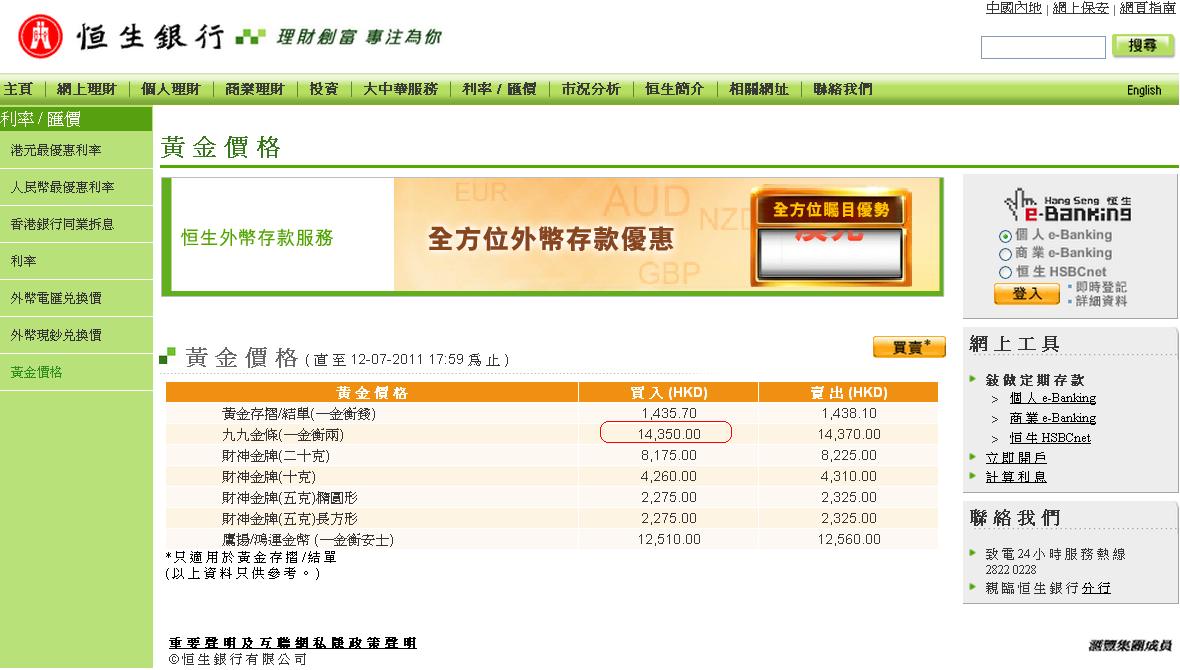Switch language to English
The width and height of the screenshot is (1180, 670).
tap(1144, 90)
